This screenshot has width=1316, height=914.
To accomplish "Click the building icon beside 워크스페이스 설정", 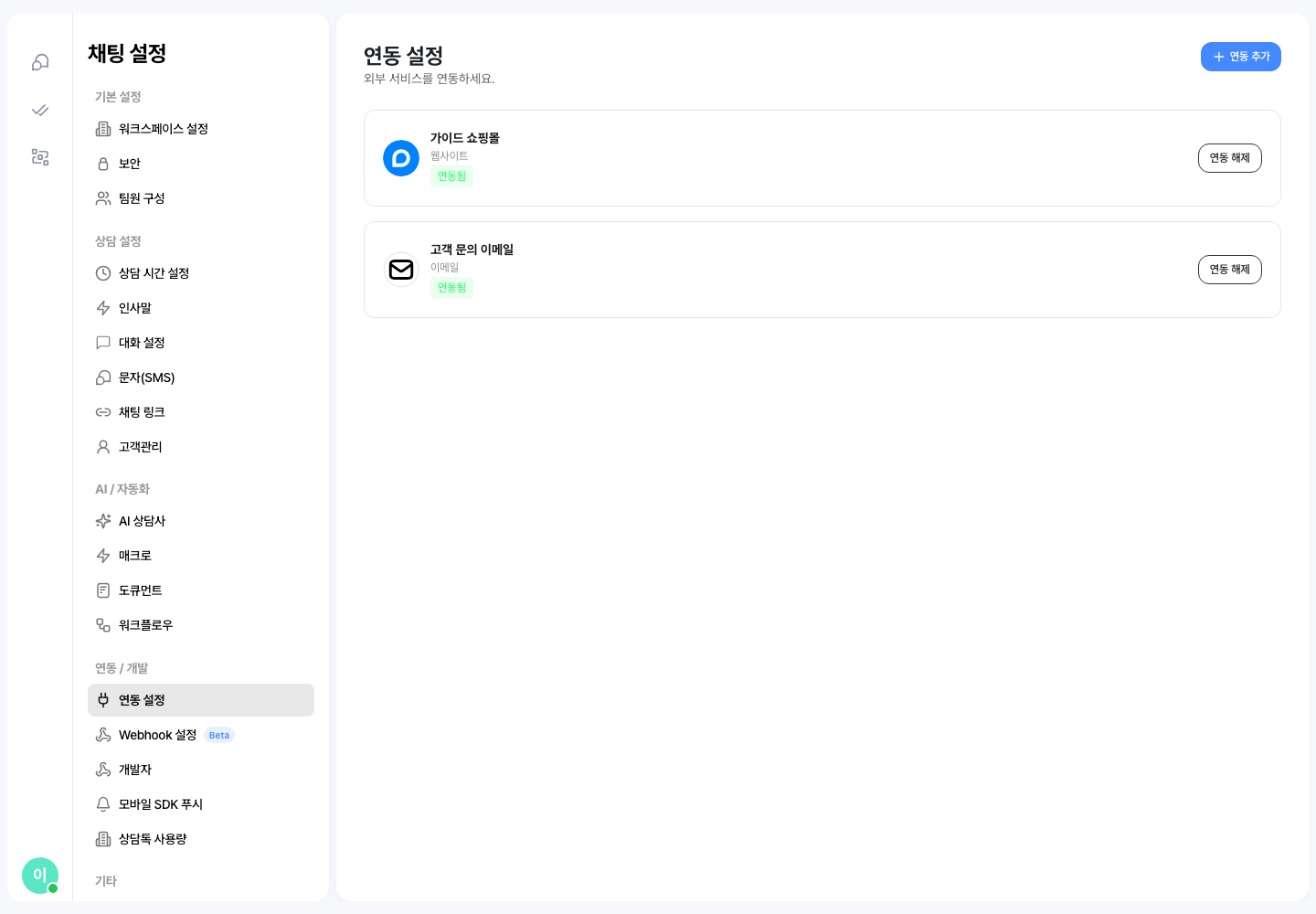I will tap(103, 129).
